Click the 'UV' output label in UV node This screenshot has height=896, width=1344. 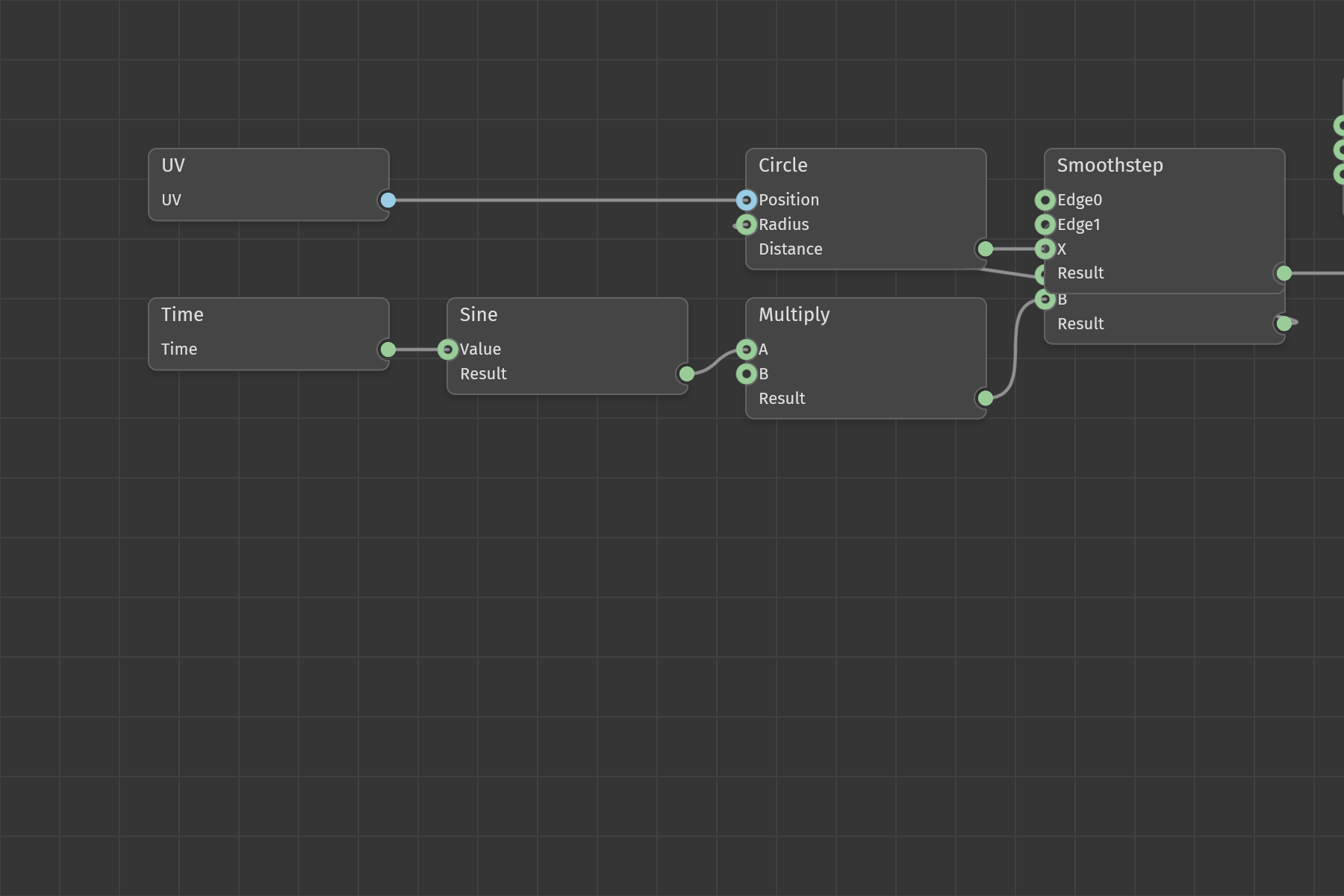[x=171, y=200]
